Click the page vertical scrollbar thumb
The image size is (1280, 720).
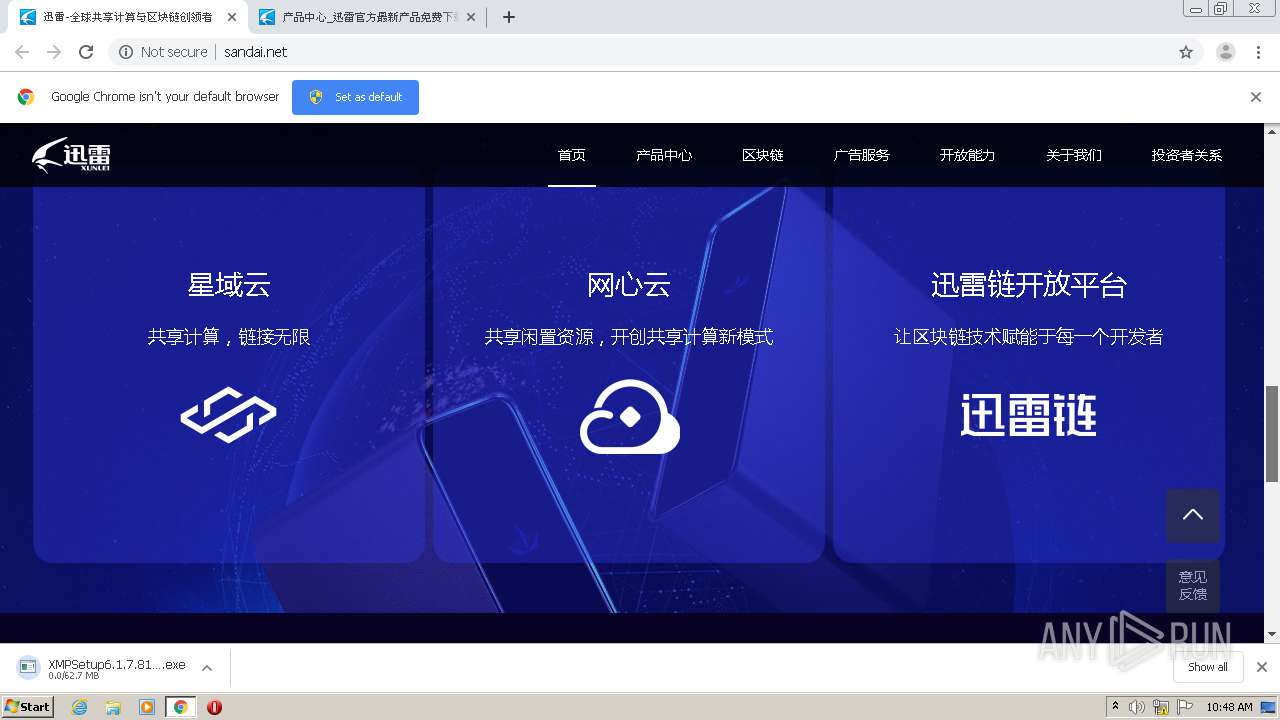point(1272,433)
